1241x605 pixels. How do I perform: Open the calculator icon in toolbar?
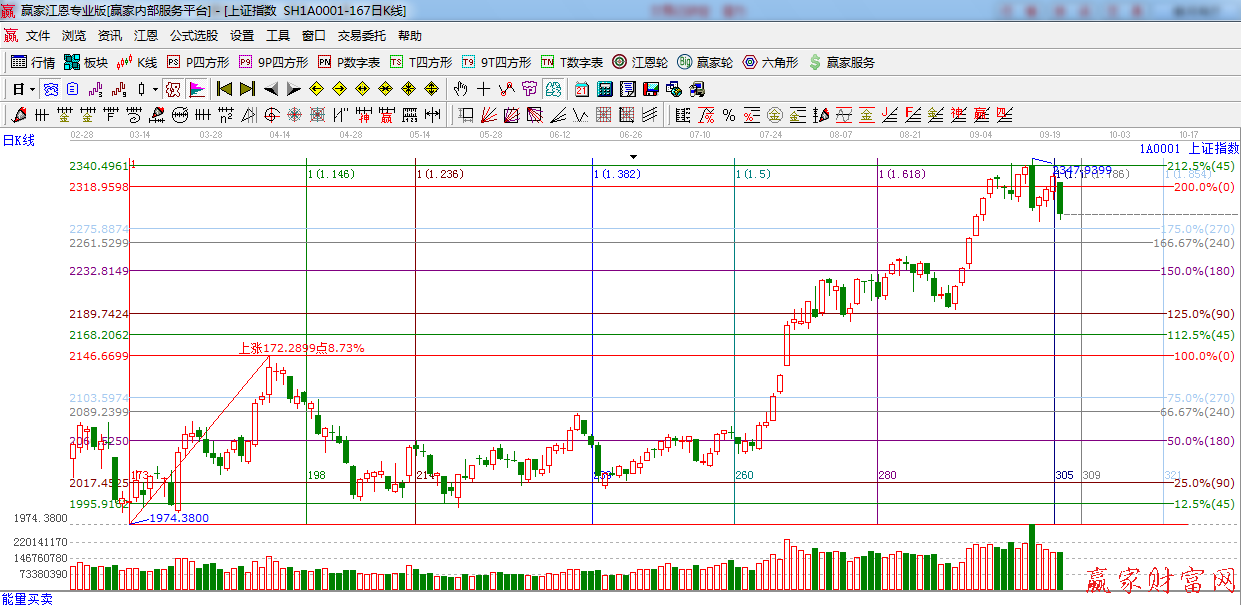tap(604, 89)
